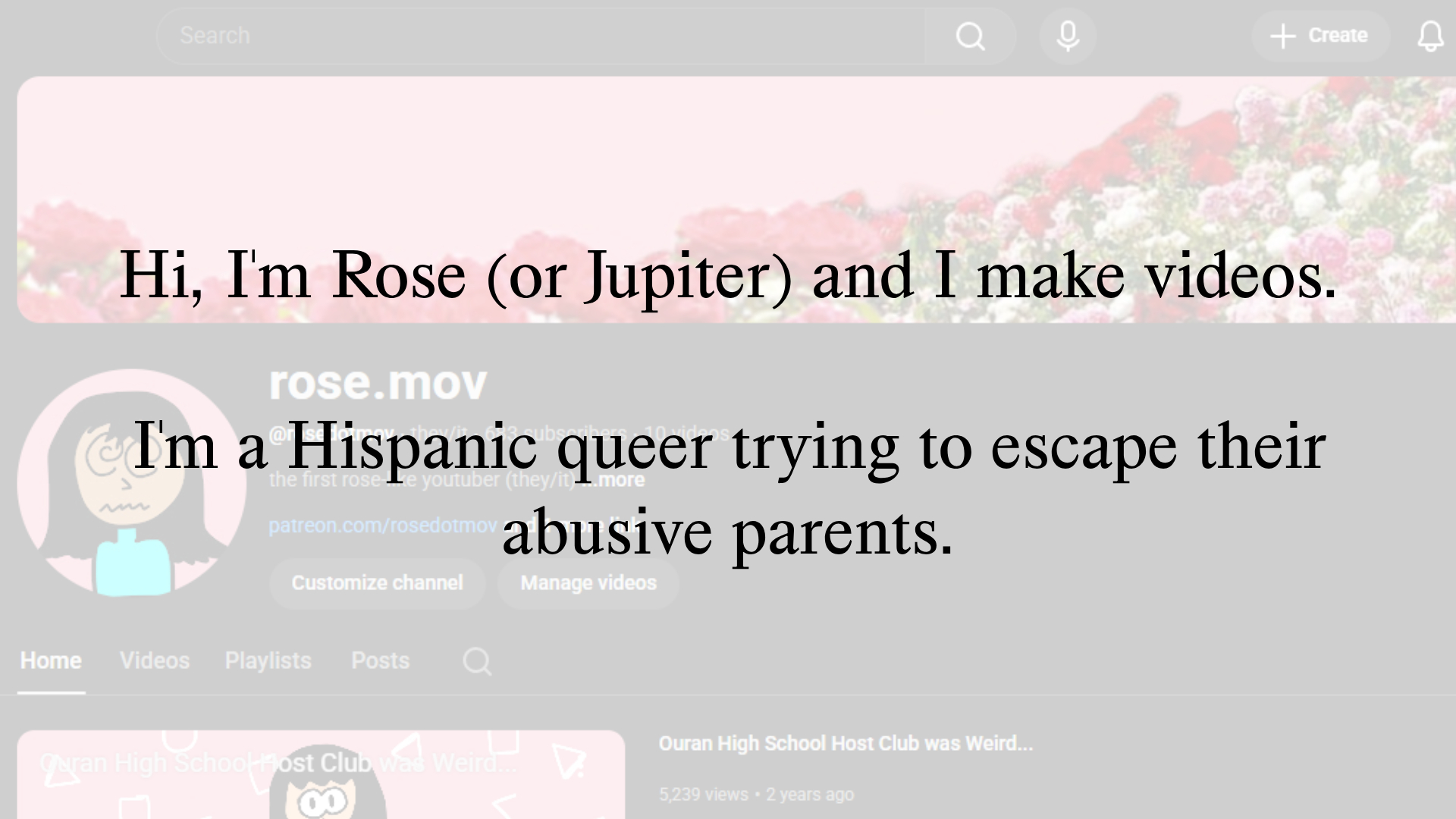Image resolution: width=1456 pixels, height=819 pixels.
Task: Click the rose.mov channel name heading
Action: pyautogui.click(x=378, y=383)
